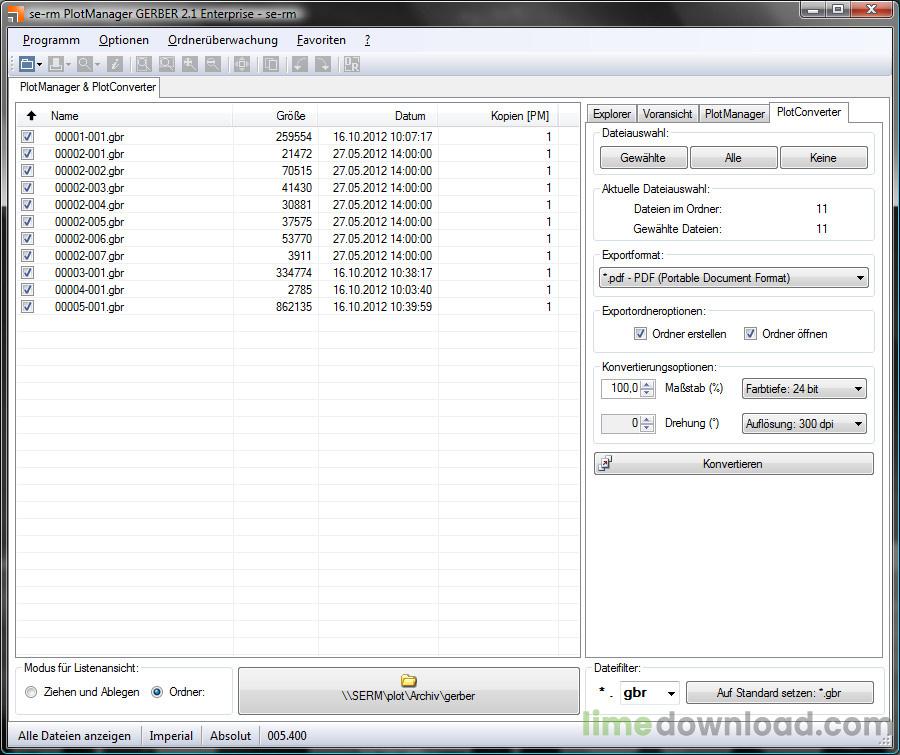Viewport: 900px width, 755px height.
Task: Click the print toolbar icon
Action: pyautogui.click(x=56, y=64)
